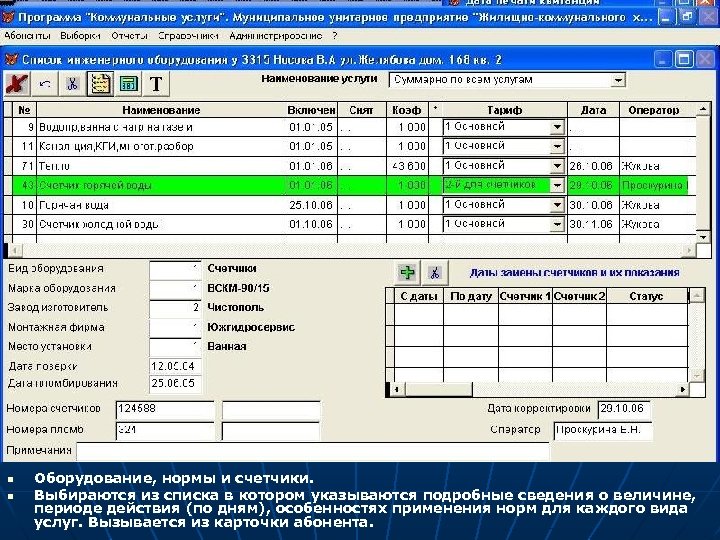The height and width of the screenshot is (540, 720).
Task: Open the Выборки menu
Action: tap(80, 36)
